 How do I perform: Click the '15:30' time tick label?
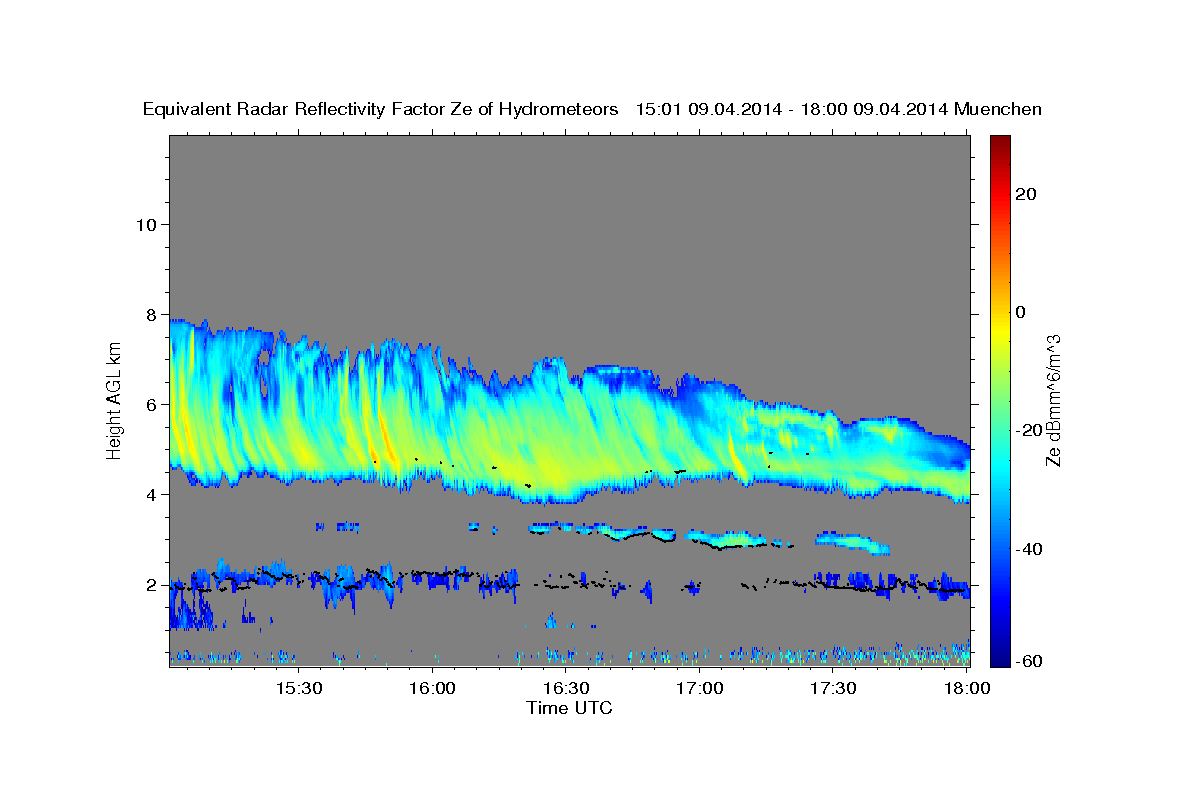click(x=299, y=689)
